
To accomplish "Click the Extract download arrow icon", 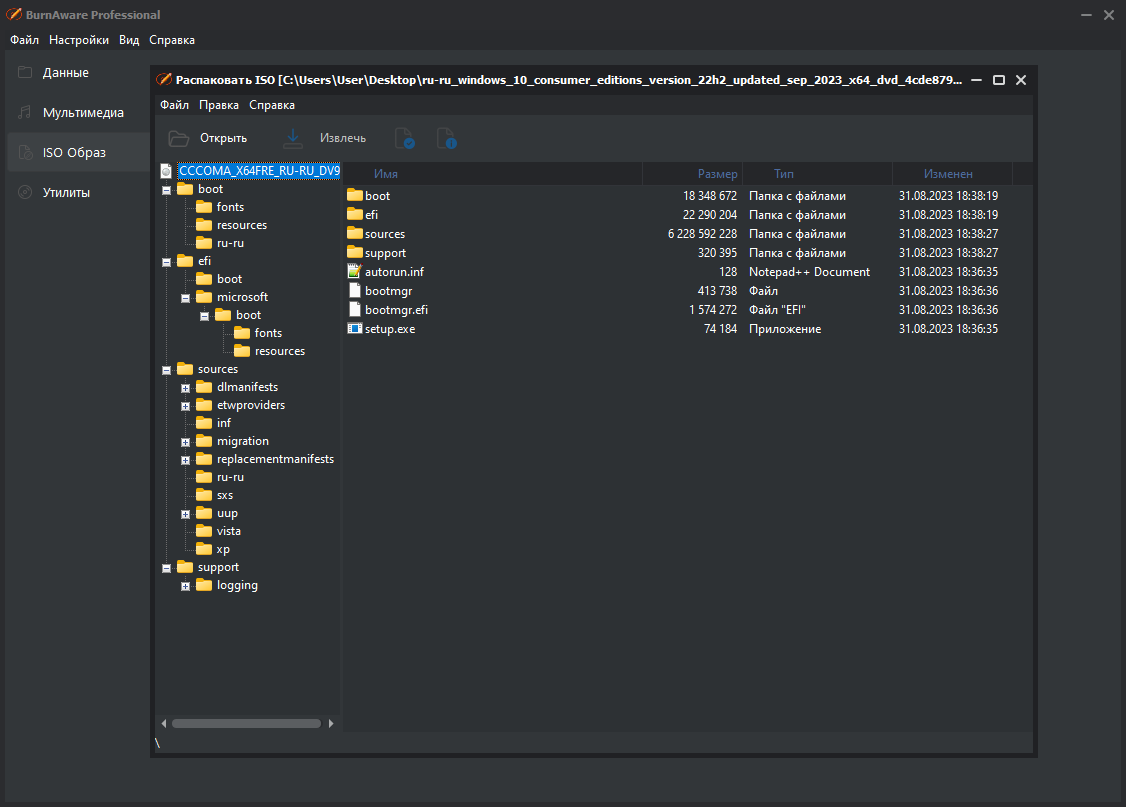I will [x=293, y=138].
